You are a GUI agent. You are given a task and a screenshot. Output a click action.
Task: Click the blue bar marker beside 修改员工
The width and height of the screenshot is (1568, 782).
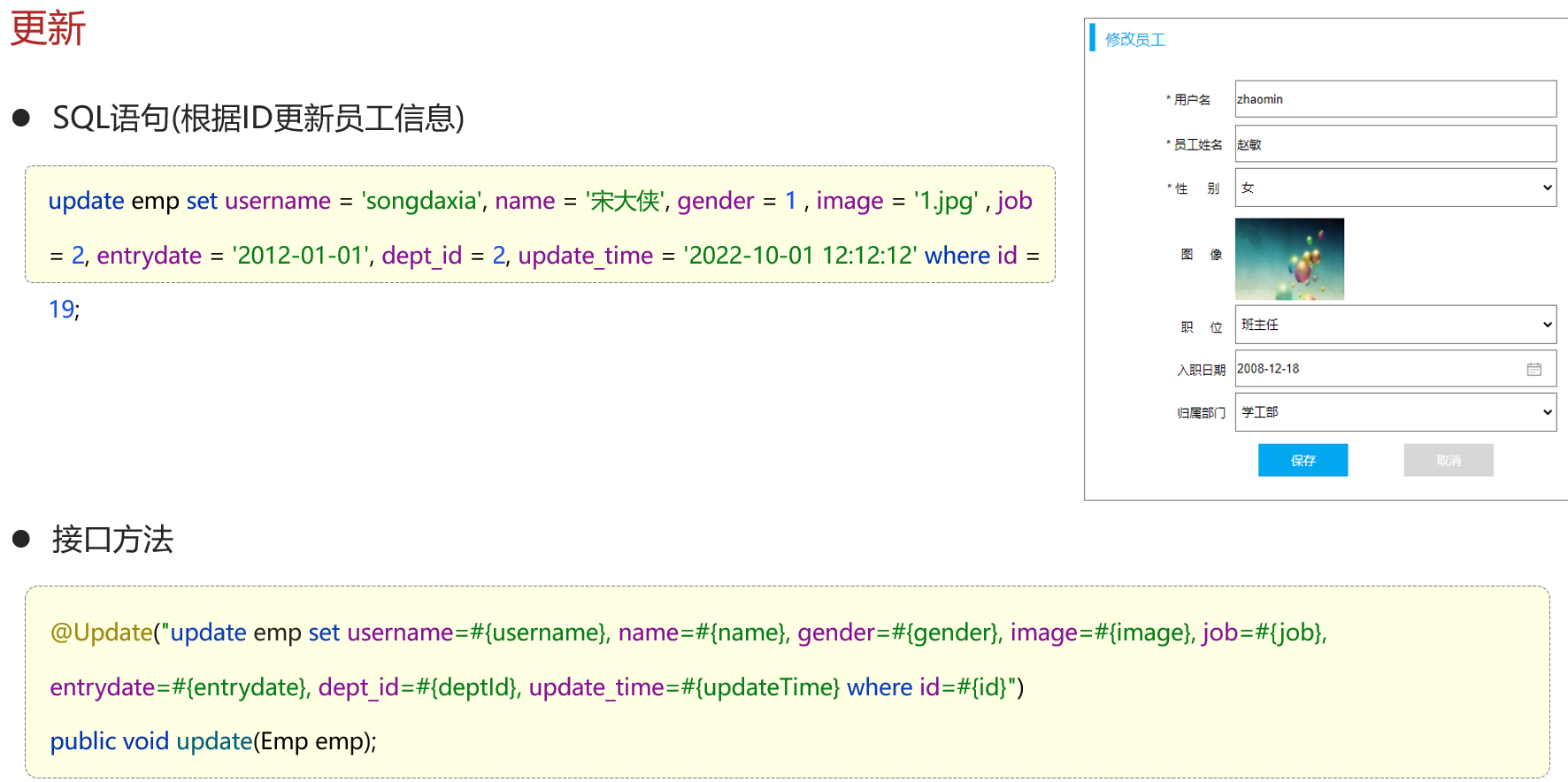[1093, 38]
